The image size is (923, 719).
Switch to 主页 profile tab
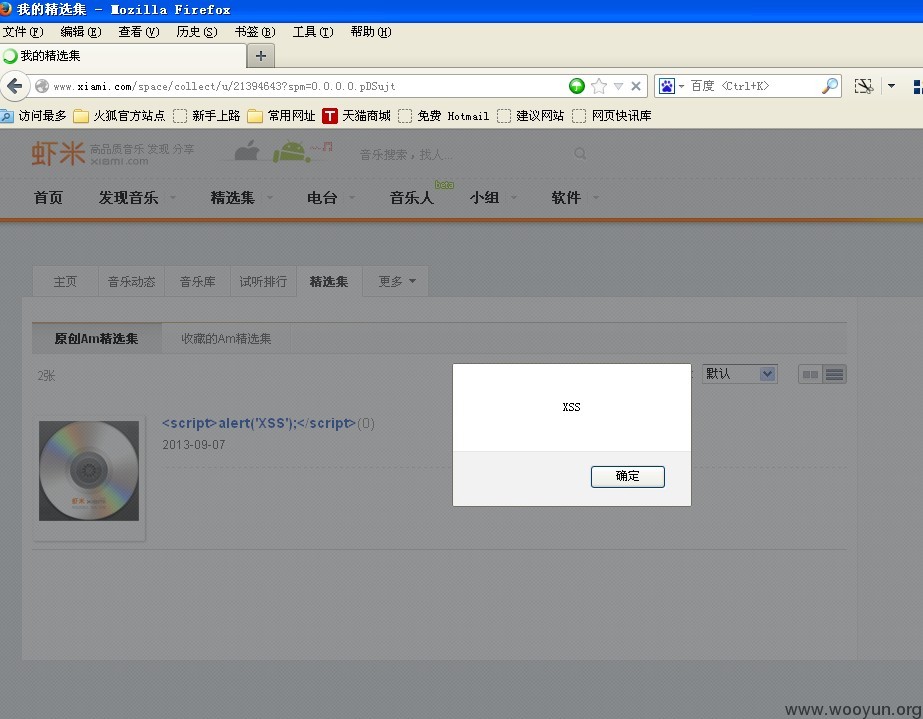click(65, 281)
